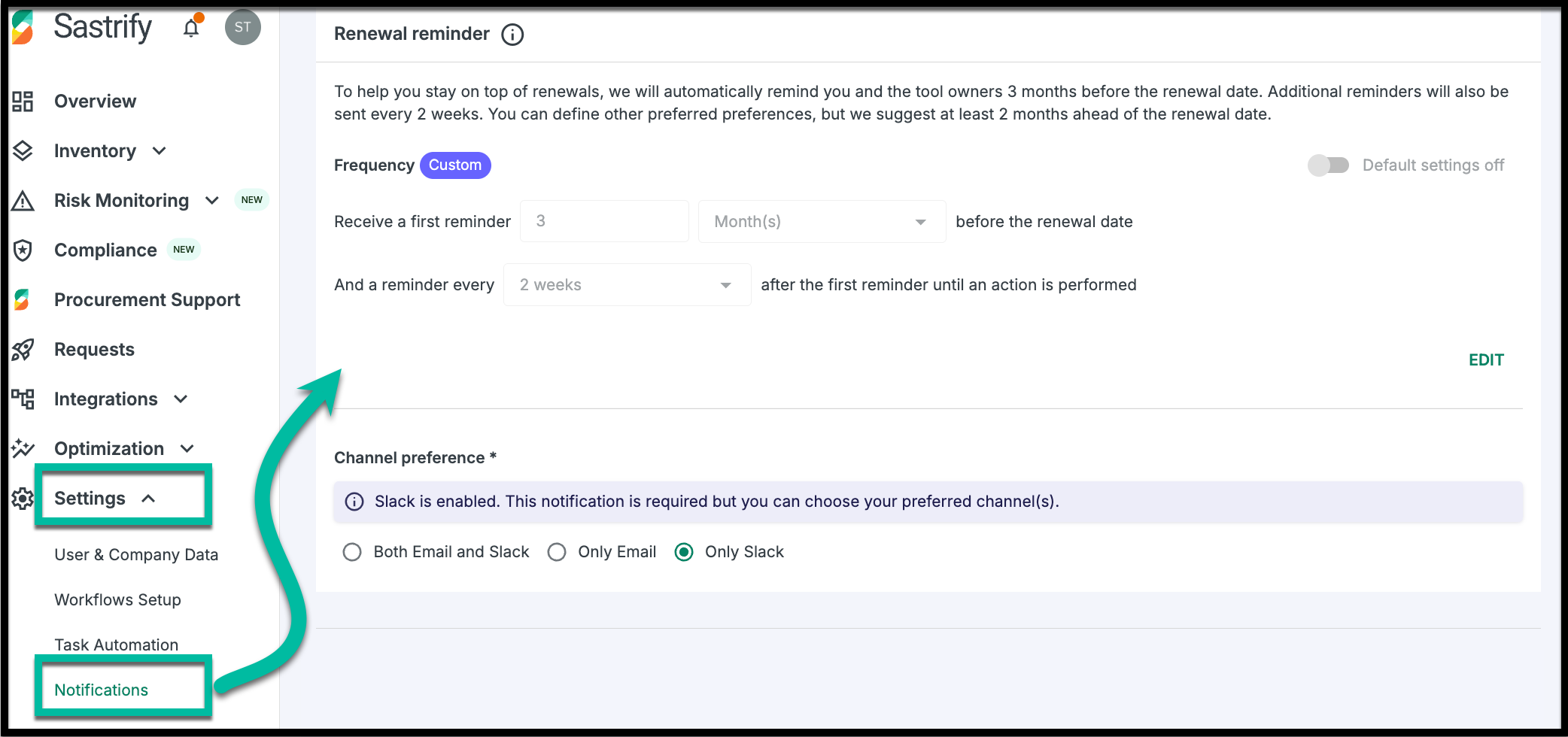Click the Requests rocket icon
The height and width of the screenshot is (737, 1568).
(23, 350)
